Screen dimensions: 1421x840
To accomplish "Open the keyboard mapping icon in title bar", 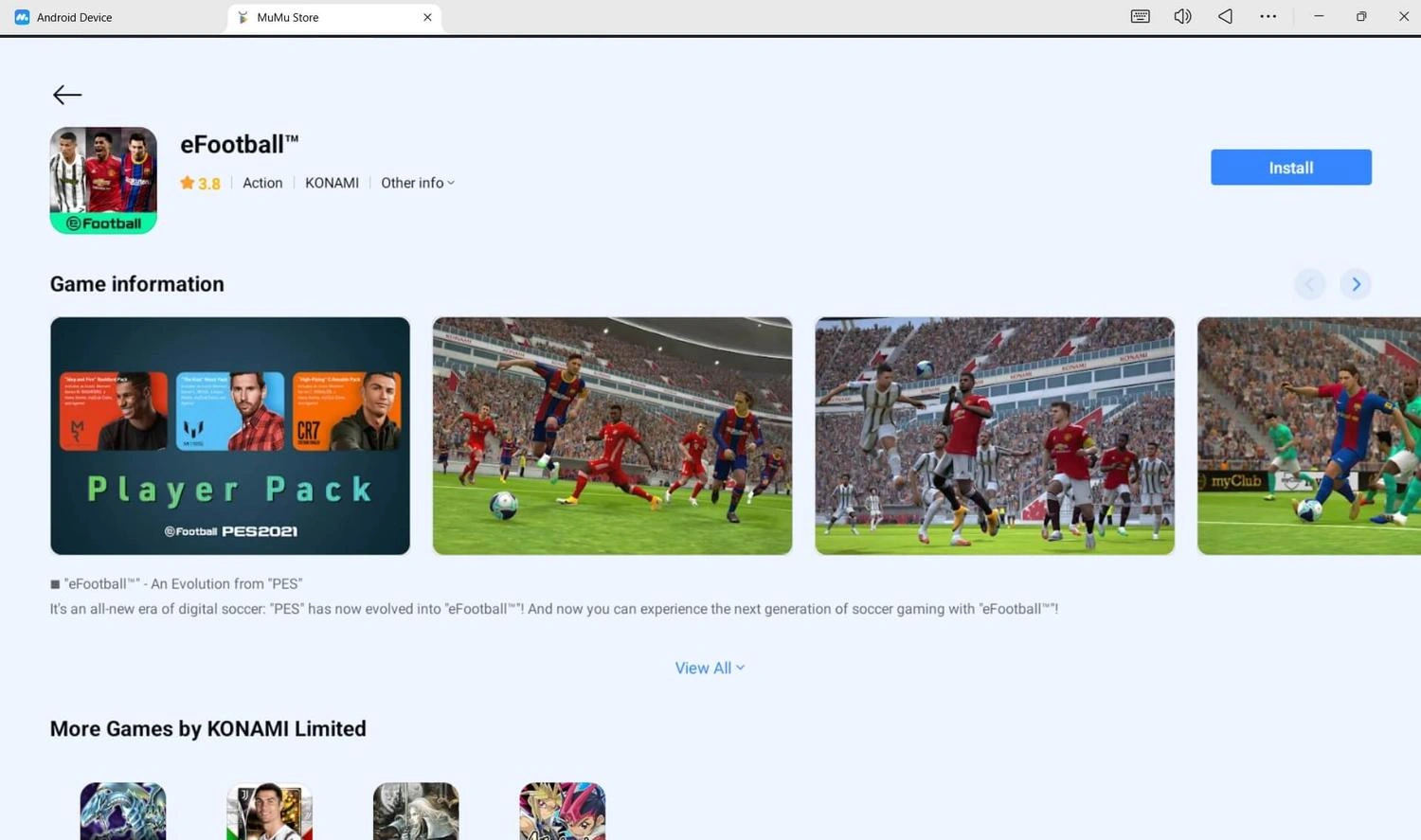I will (x=1141, y=16).
